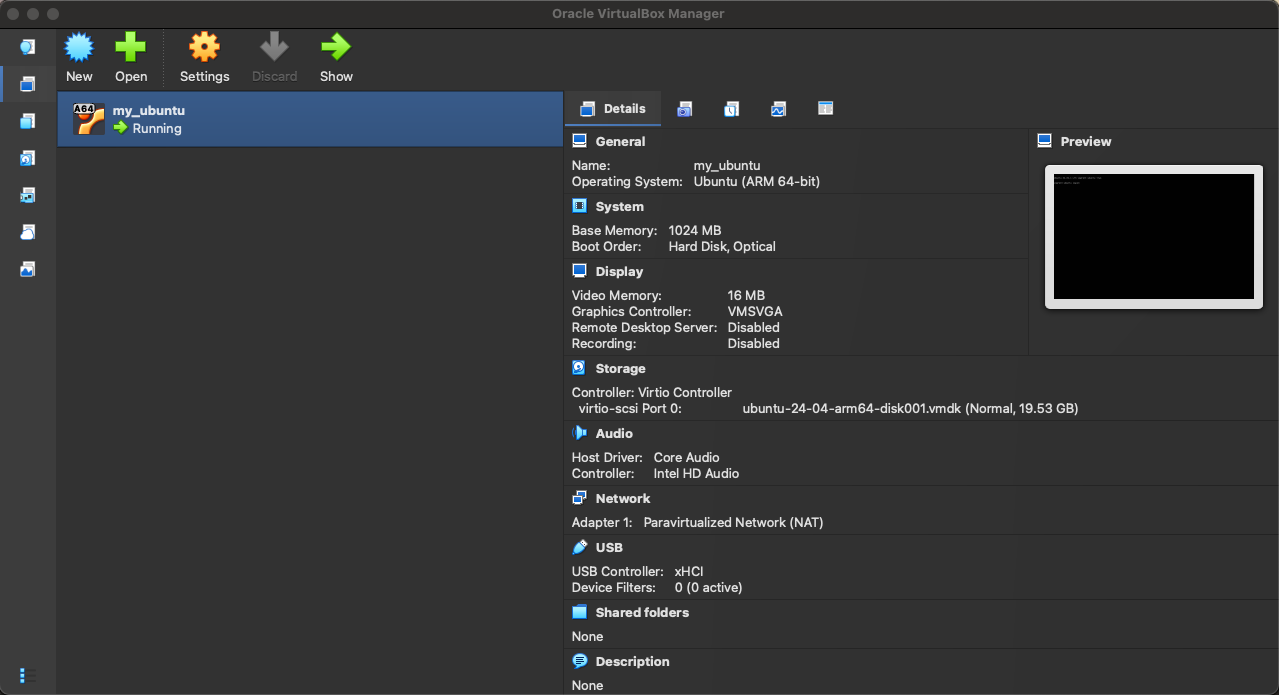1279x695 pixels.
Task: Click the Preview section monitor icon
Action: (1045, 141)
